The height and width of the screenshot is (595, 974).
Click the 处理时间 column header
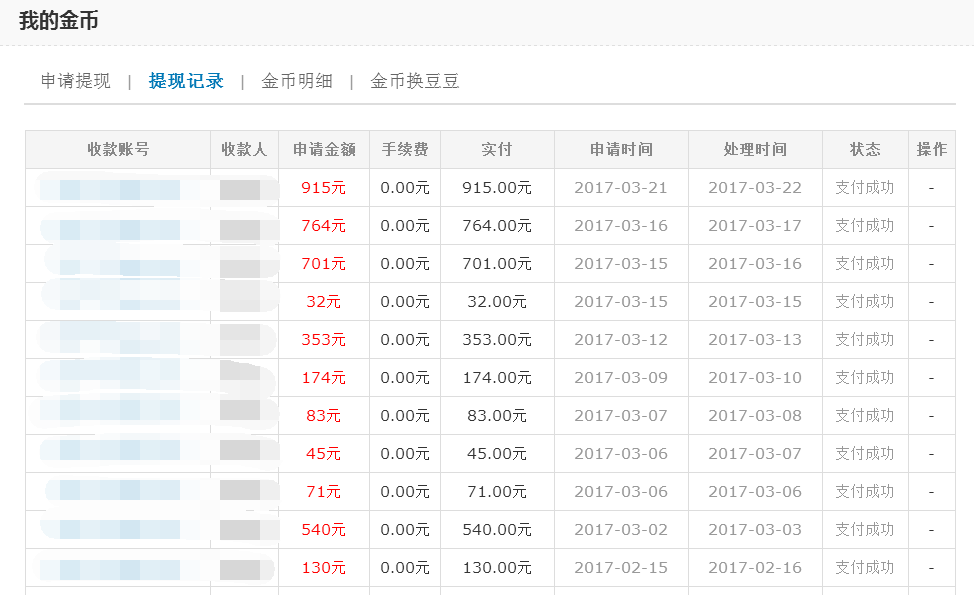click(755, 150)
